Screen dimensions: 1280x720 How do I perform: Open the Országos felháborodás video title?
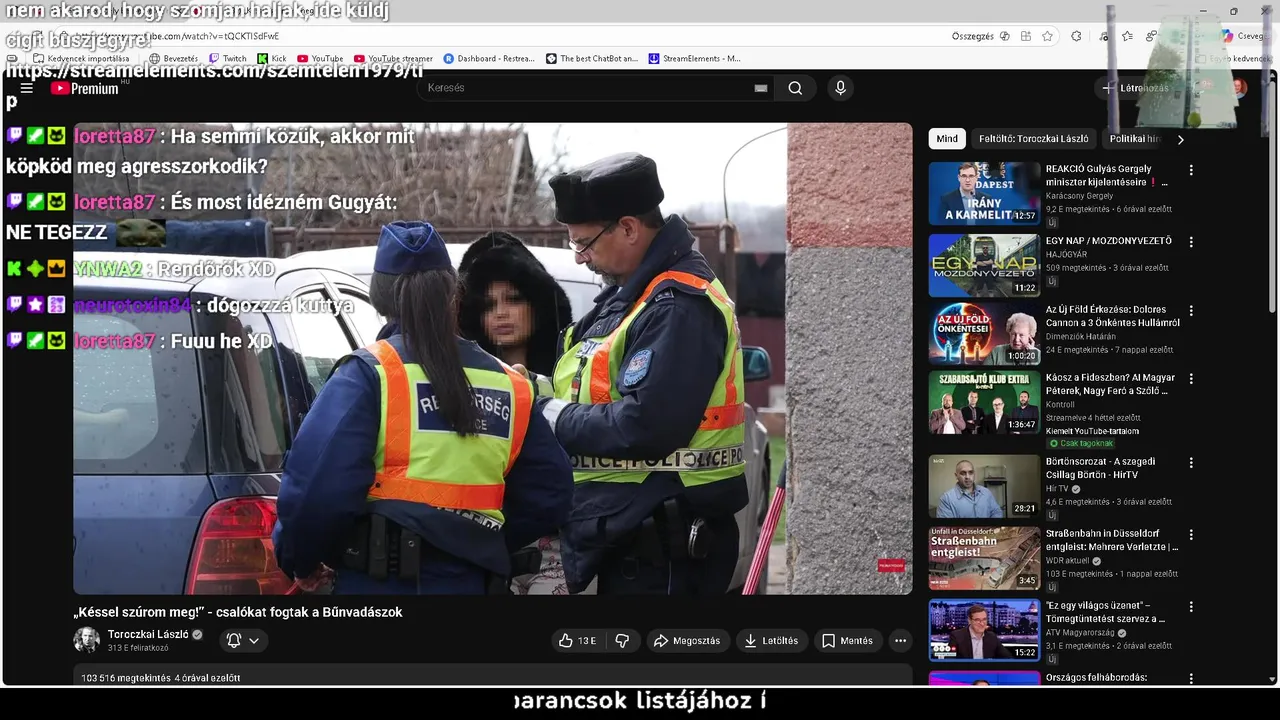1096,678
